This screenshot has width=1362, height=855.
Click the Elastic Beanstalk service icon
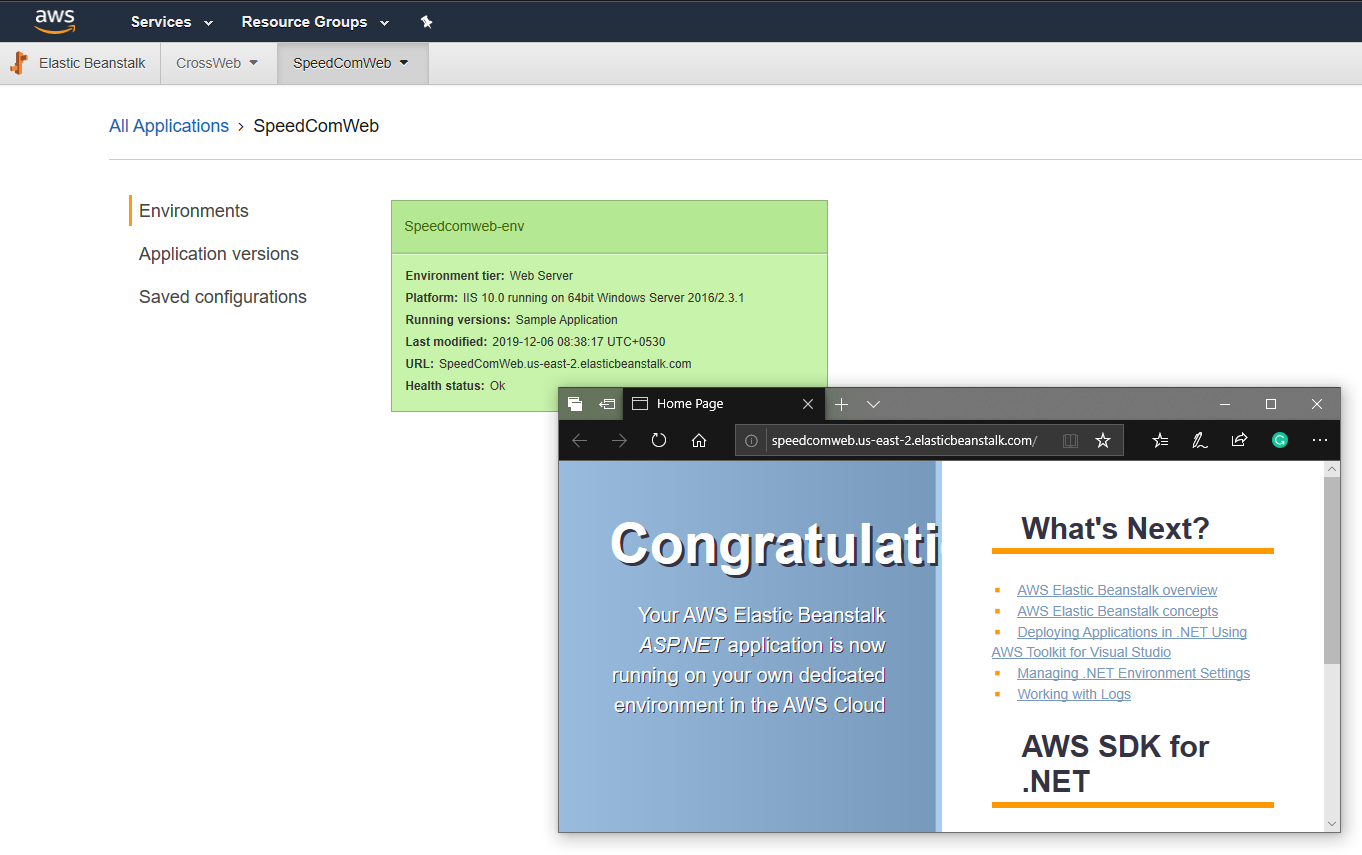18,63
